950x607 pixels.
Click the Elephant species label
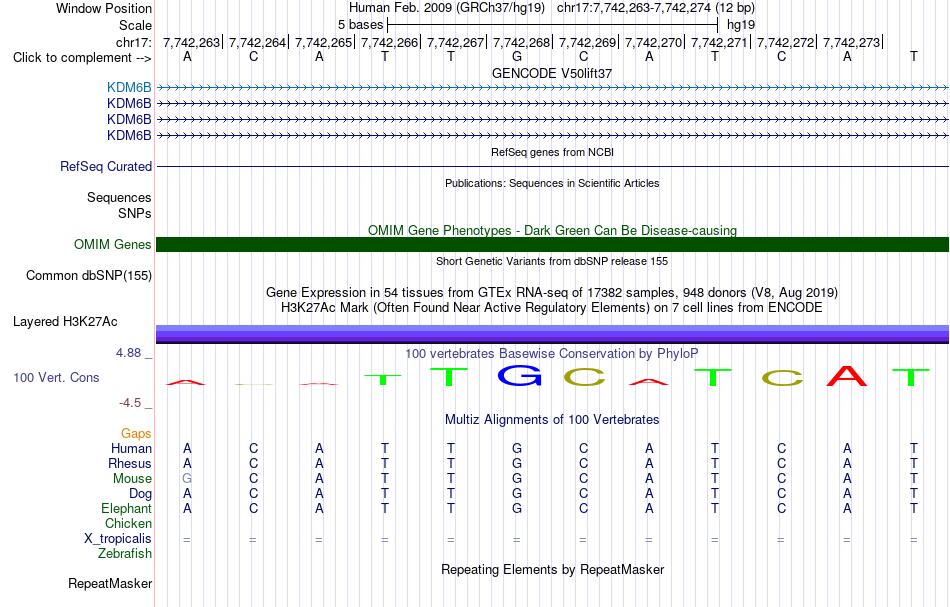point(126,508)
